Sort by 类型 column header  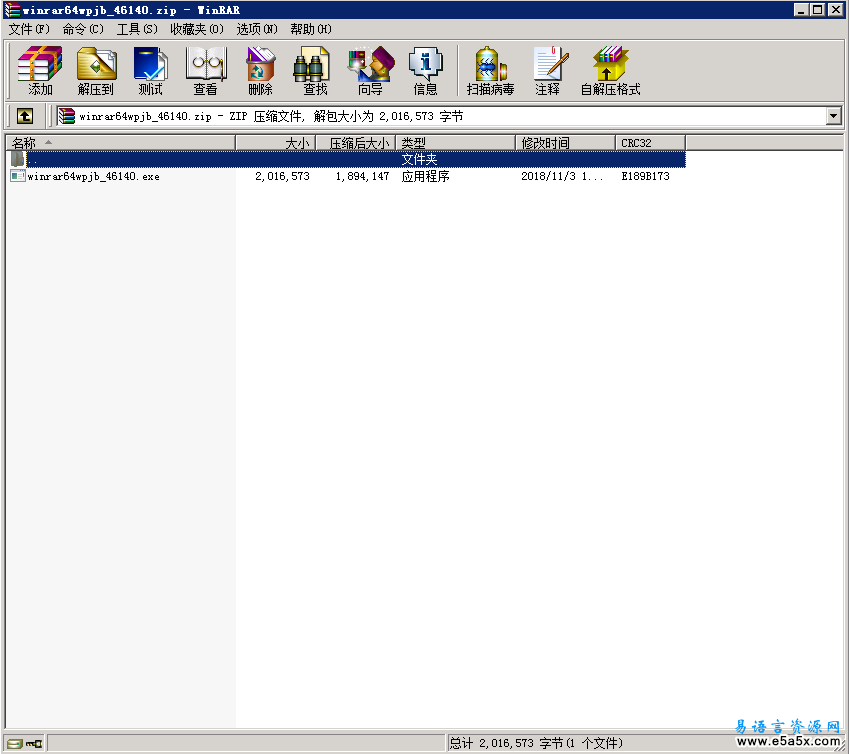click(x=455, y=143)
